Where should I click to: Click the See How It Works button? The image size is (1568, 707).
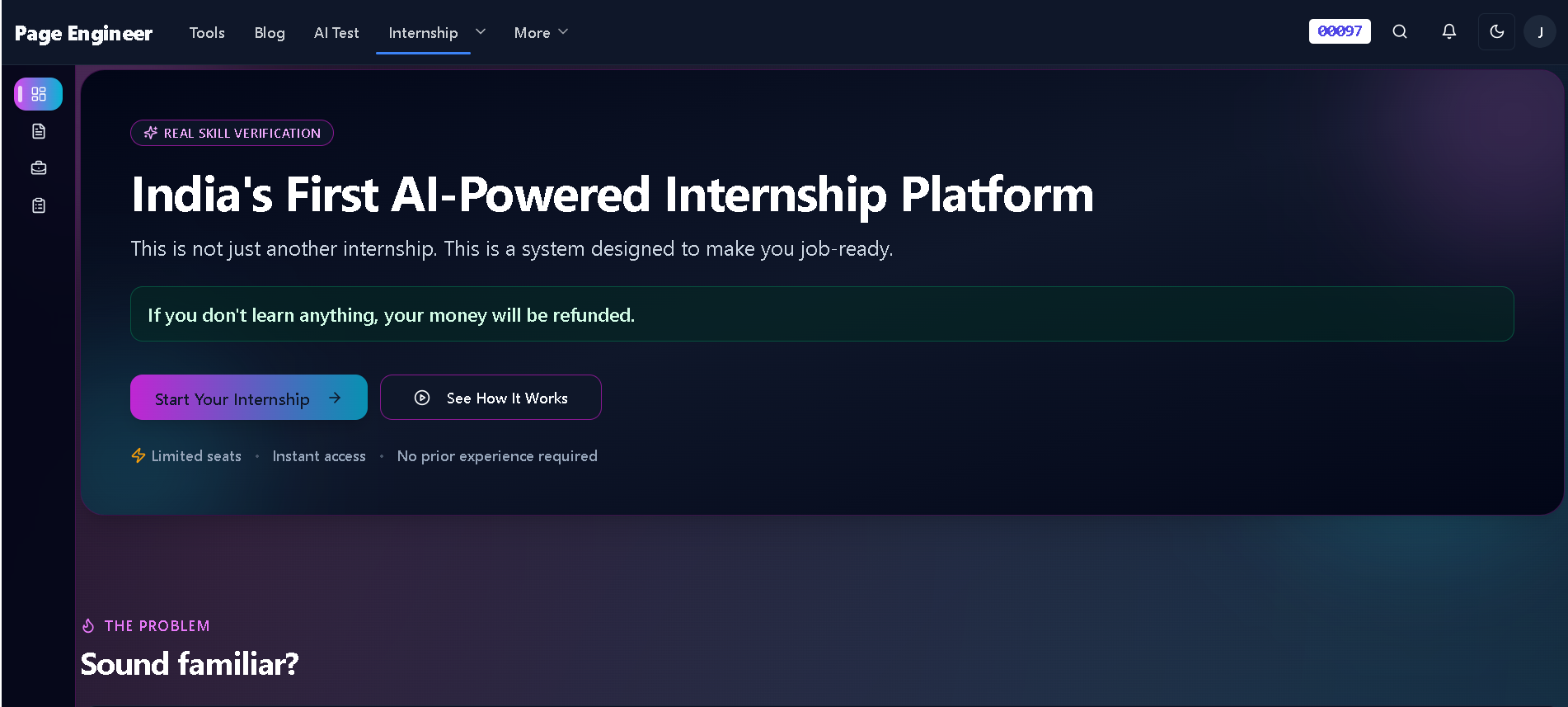click(491, 398)
